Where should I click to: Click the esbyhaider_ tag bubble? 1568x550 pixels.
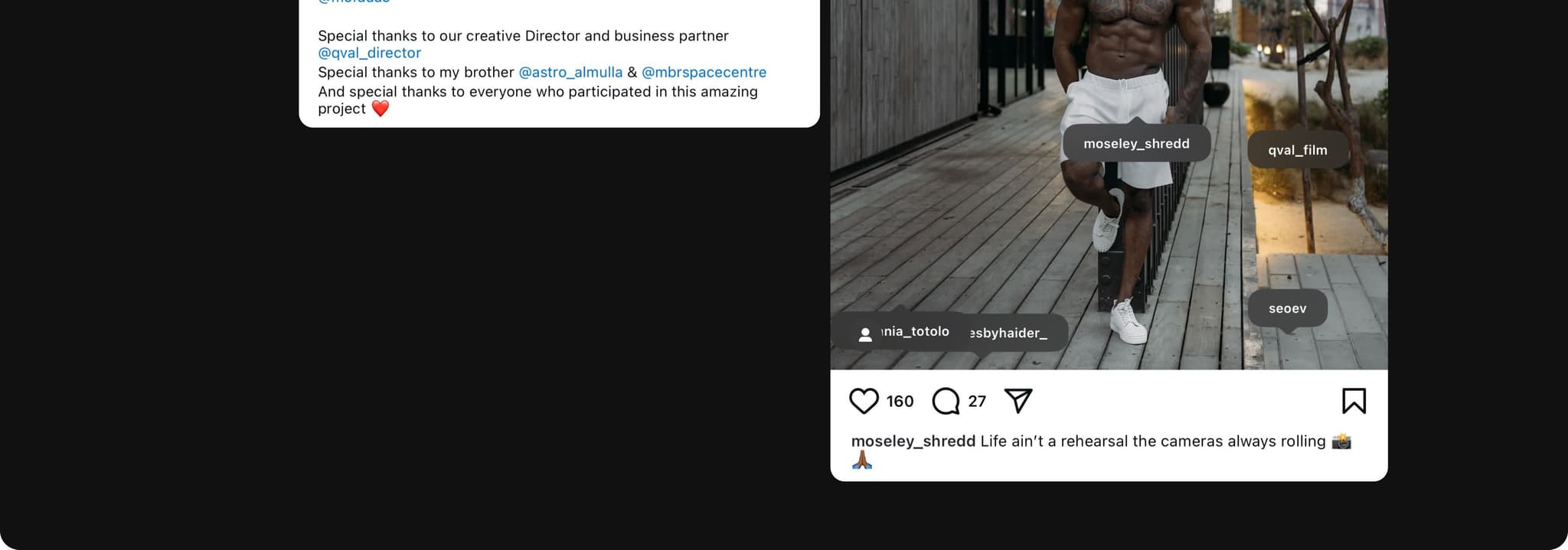1009,333
